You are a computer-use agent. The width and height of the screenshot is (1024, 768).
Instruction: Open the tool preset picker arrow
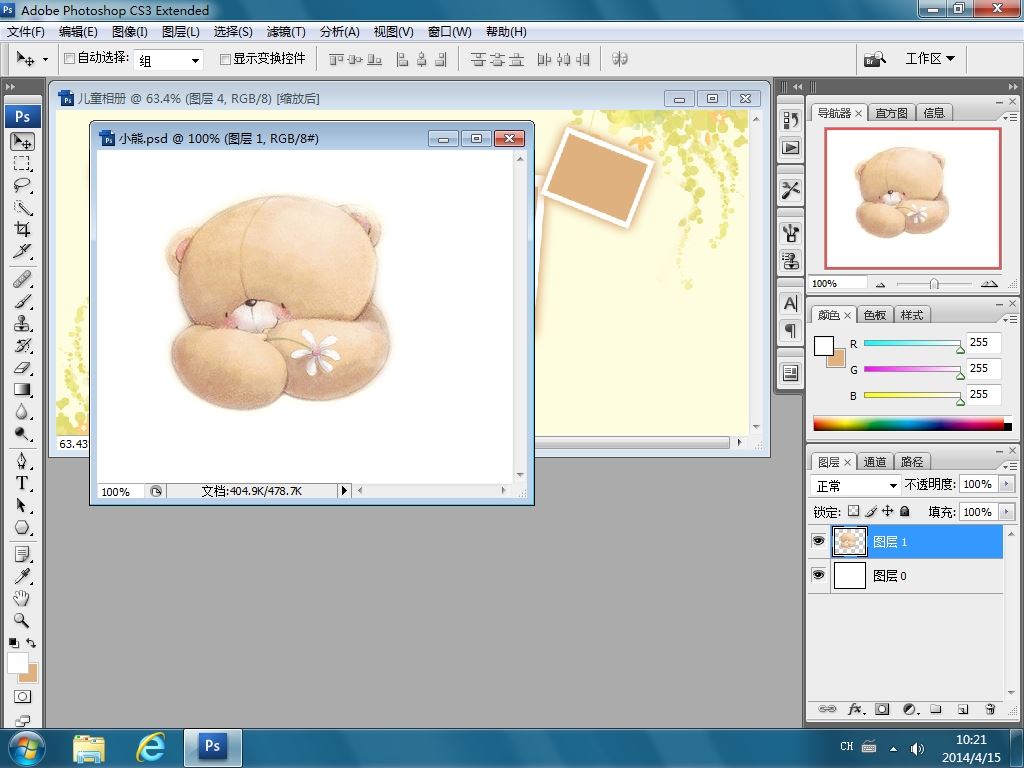45,59
